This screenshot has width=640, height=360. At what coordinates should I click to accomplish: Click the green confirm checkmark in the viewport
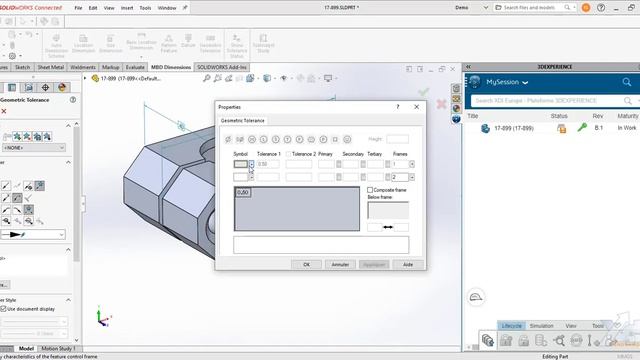(424, 92)
